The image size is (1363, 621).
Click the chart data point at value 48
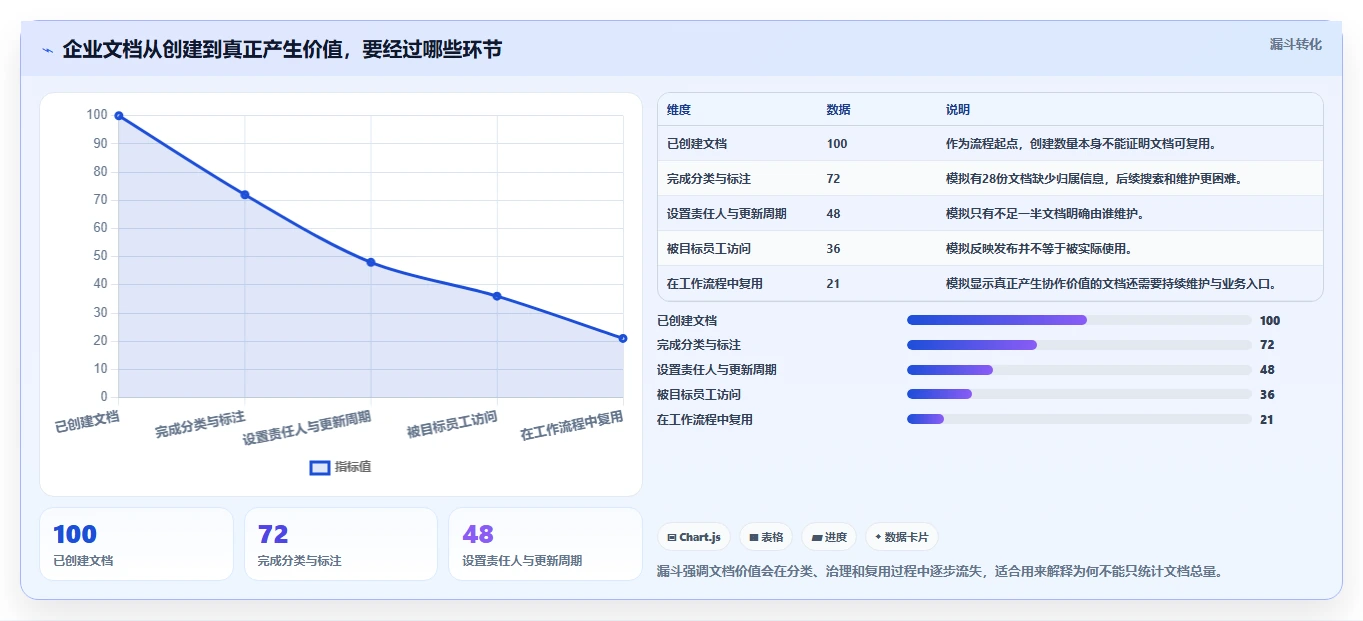tap(371, 262)
